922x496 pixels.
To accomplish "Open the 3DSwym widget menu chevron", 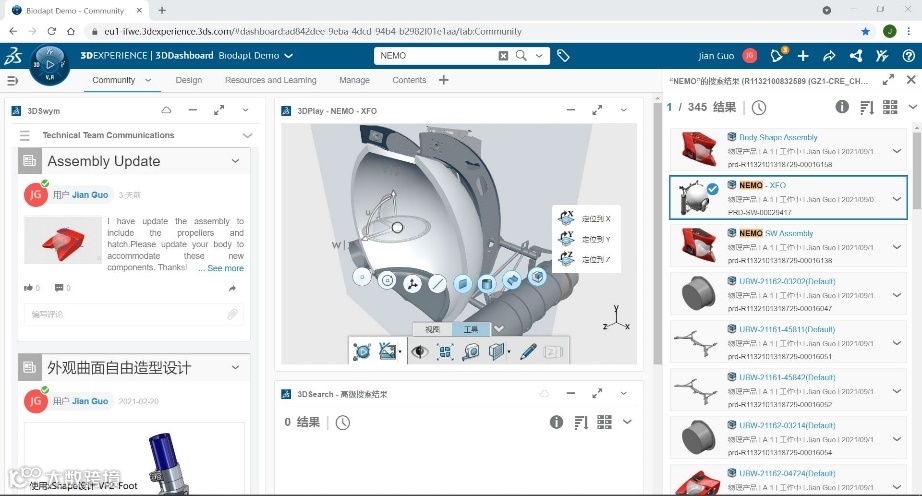I will point(245,110).
